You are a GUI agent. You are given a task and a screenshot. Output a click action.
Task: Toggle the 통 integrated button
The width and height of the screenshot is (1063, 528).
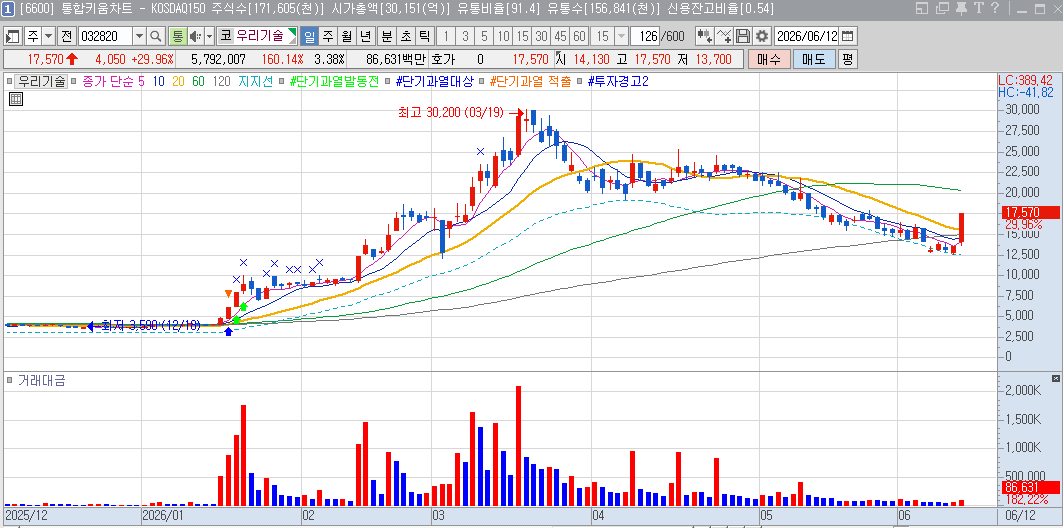coord(178,36)
